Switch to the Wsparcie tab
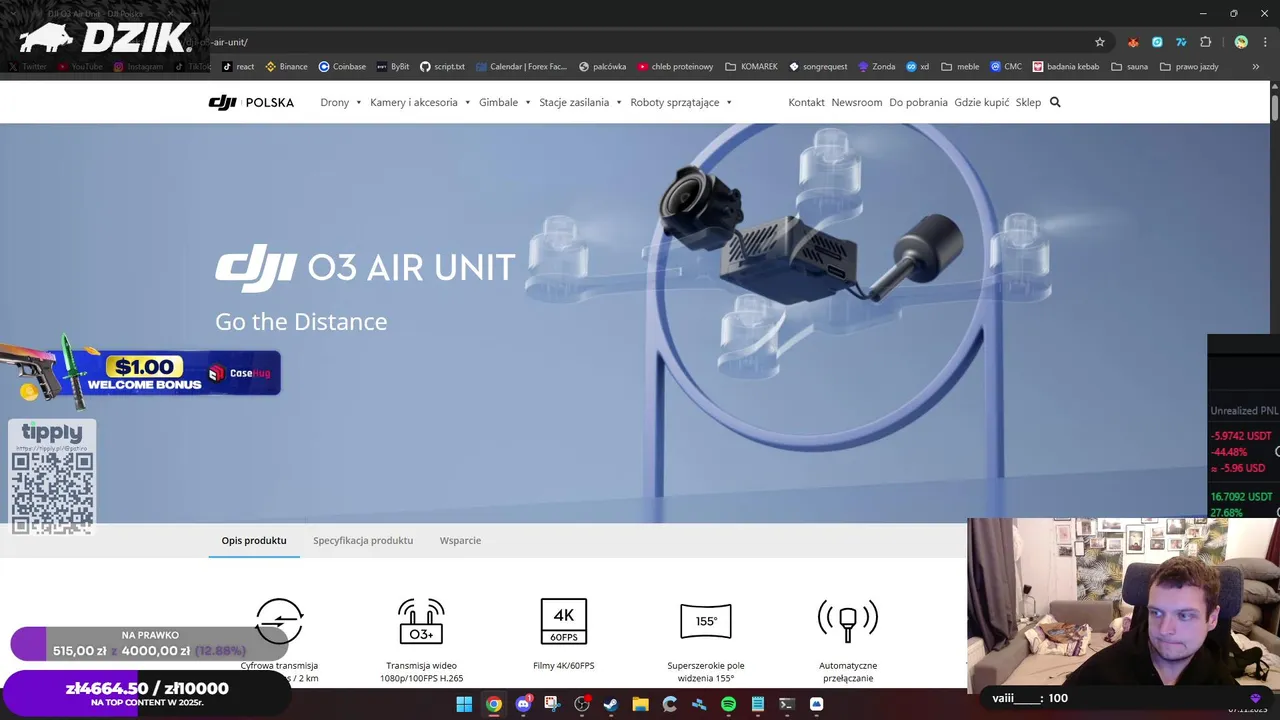The image size is (1280, 720). point(460,540)
